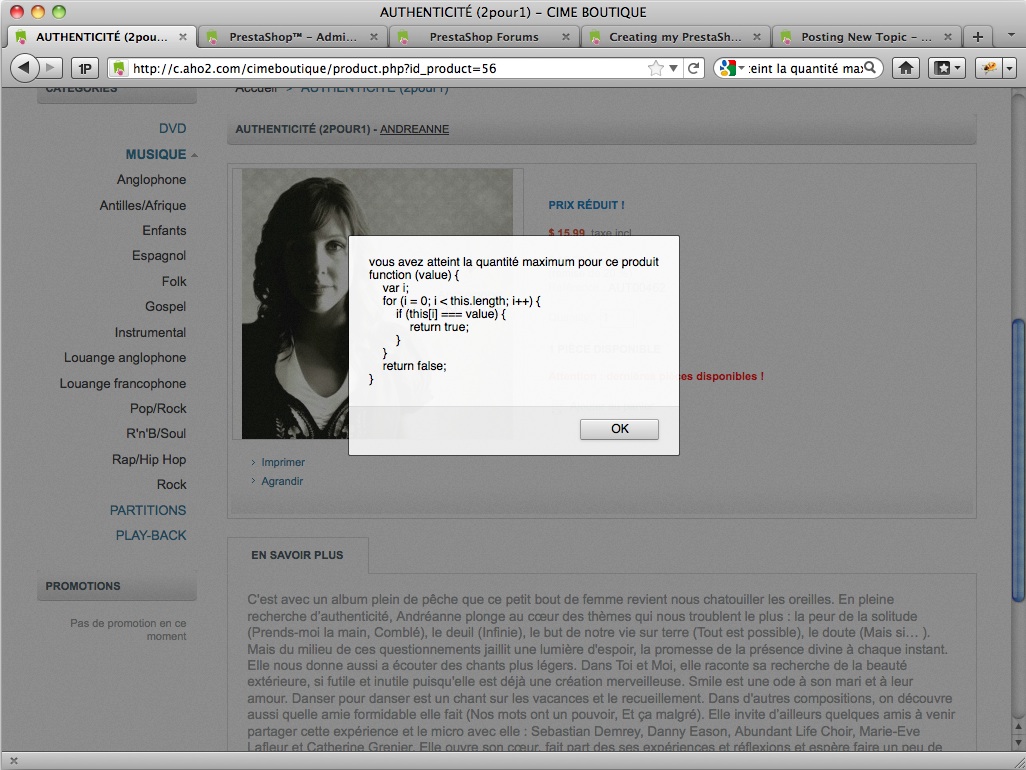Image resolution: width=1026 pixels, height=770 pixels.
Task: Open the Rock subcategory
Action: (171, 484)
